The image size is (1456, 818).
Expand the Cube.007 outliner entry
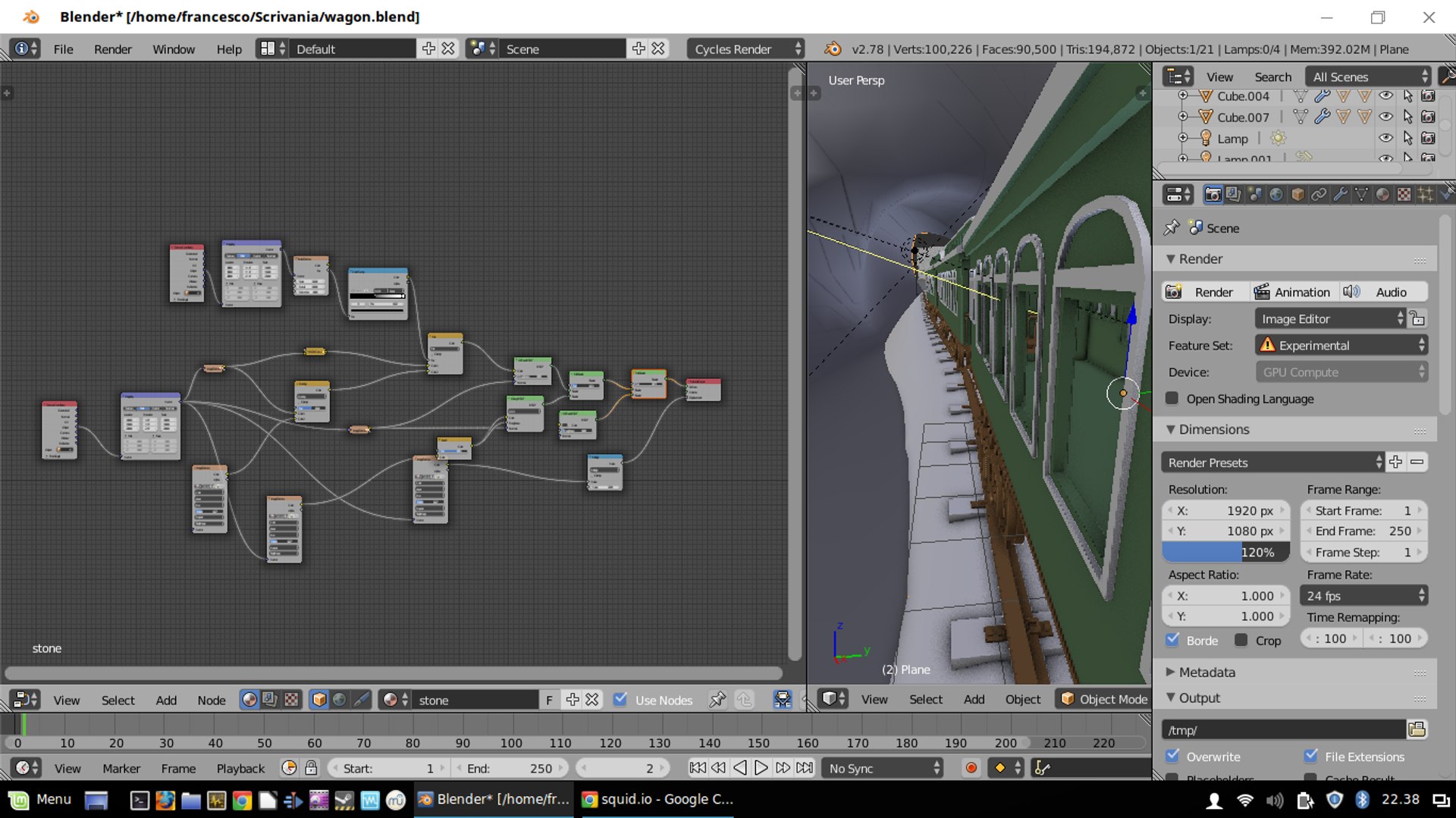click(1182, 117)
